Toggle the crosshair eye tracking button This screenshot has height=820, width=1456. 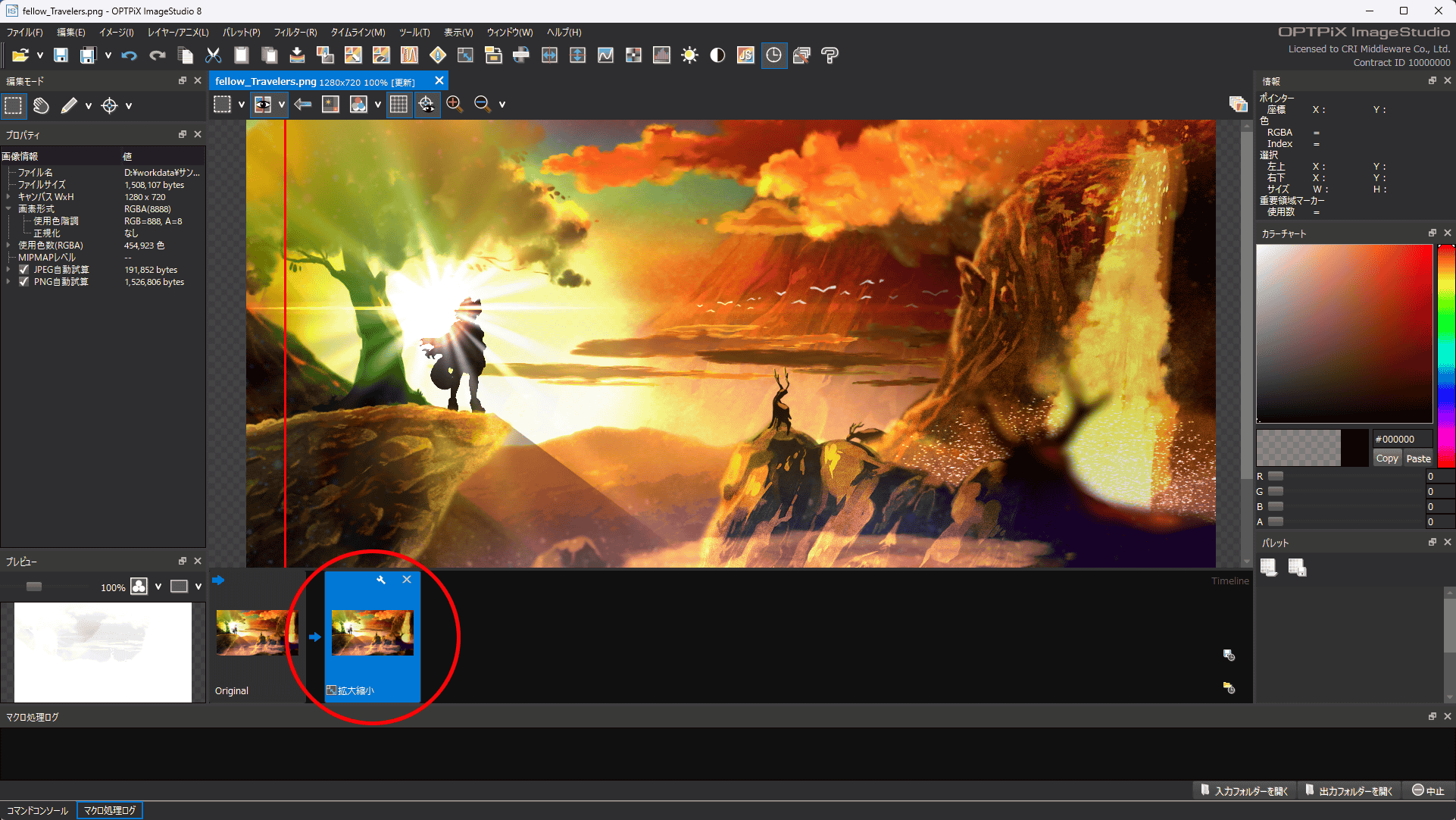(426, 105)
